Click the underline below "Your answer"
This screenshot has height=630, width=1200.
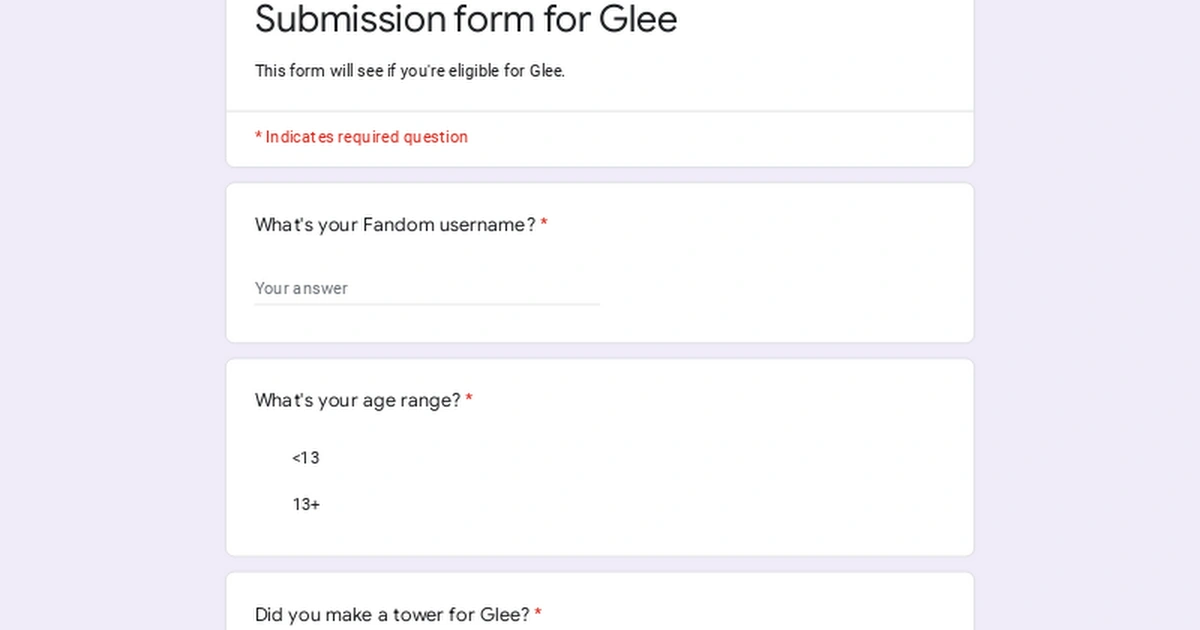(427, 302)
